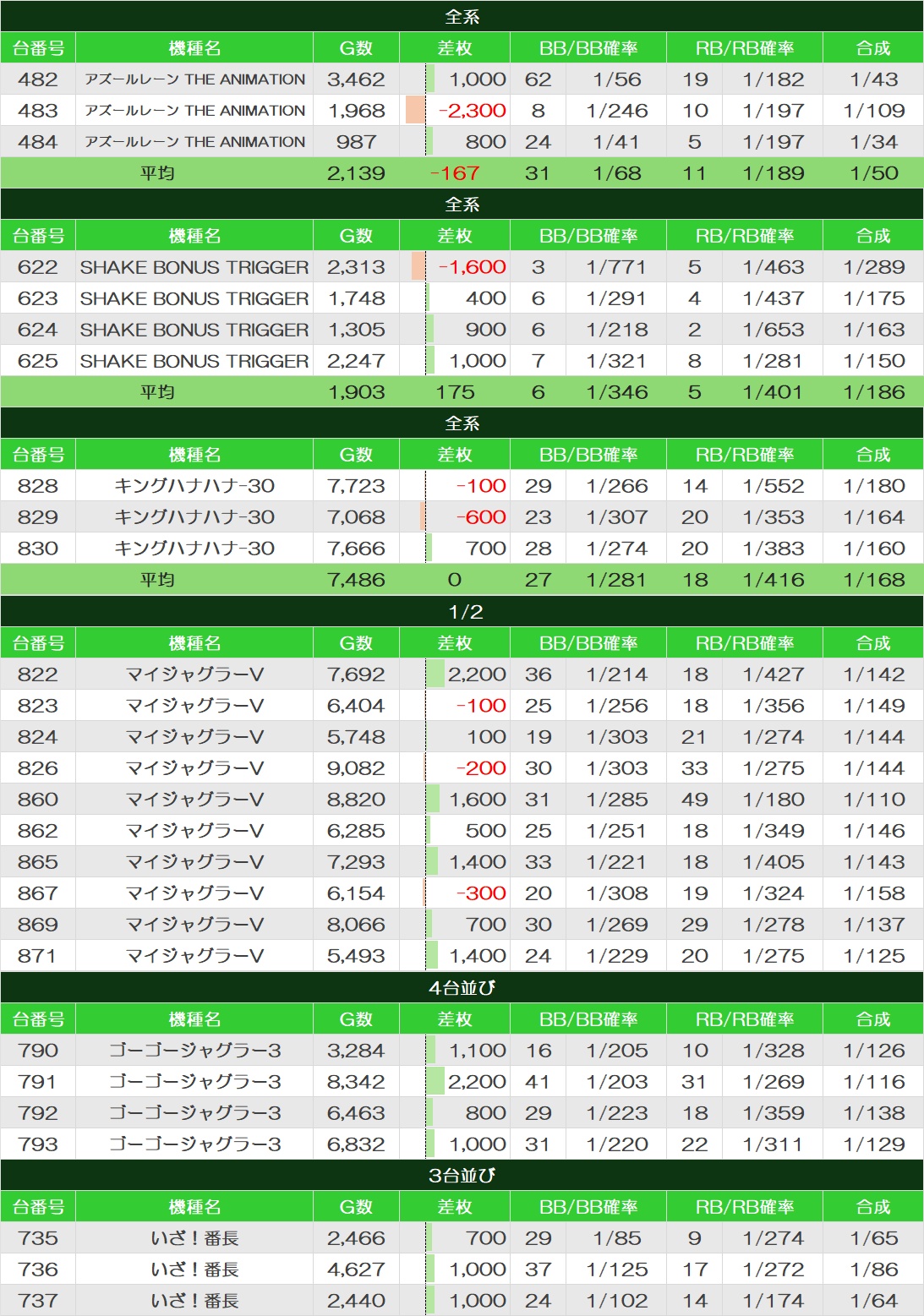The image size is (924, 1316).
Task: Select combined probability 1/64
Action: click(874, 1301)
